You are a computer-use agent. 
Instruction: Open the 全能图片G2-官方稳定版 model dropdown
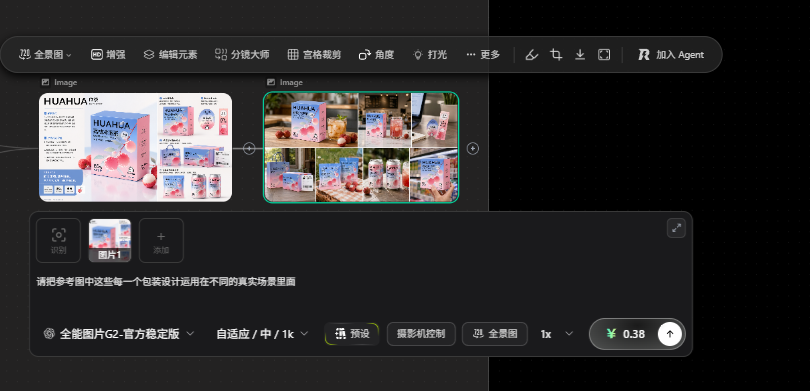tap(119, 334)
